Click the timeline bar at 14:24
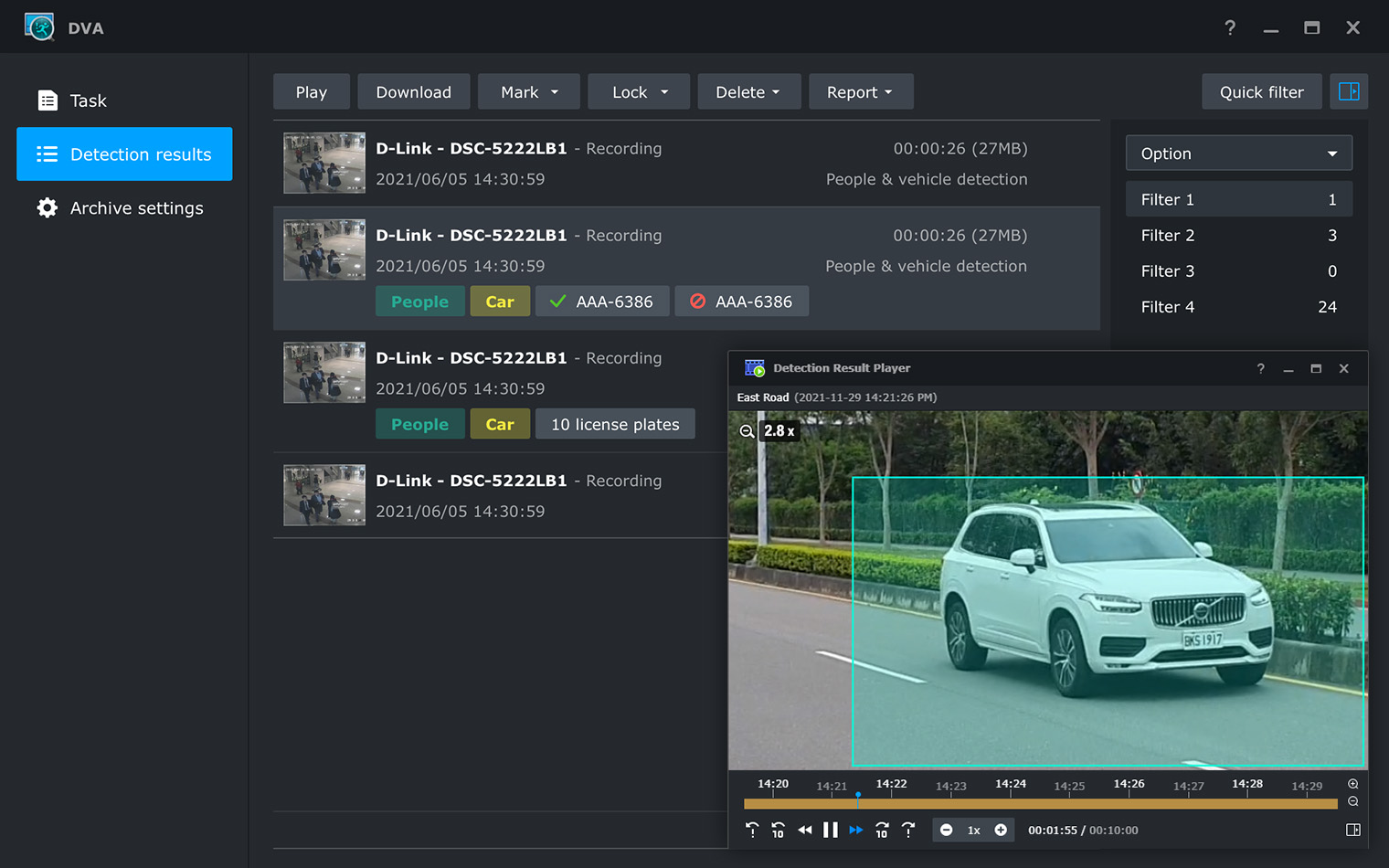 click(x=1011, y=803)
